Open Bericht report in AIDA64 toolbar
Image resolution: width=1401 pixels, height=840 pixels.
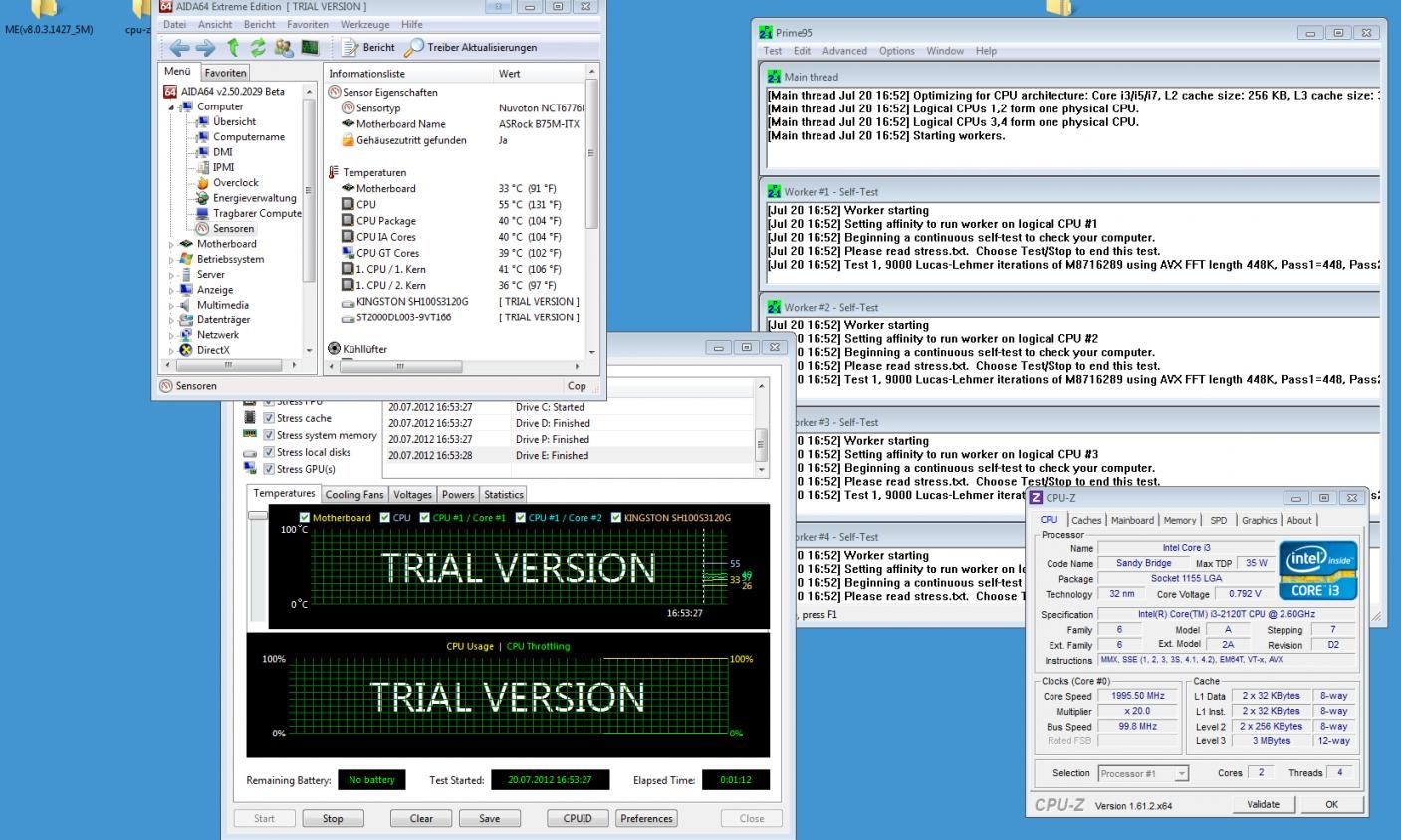coord(367,47)
